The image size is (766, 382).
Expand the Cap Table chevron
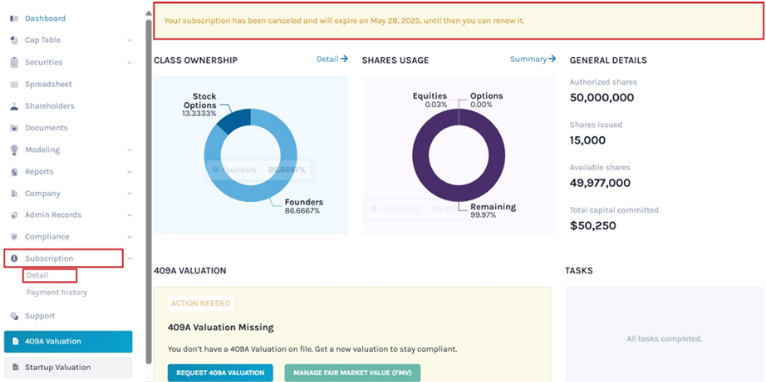[x=129, y=40]
